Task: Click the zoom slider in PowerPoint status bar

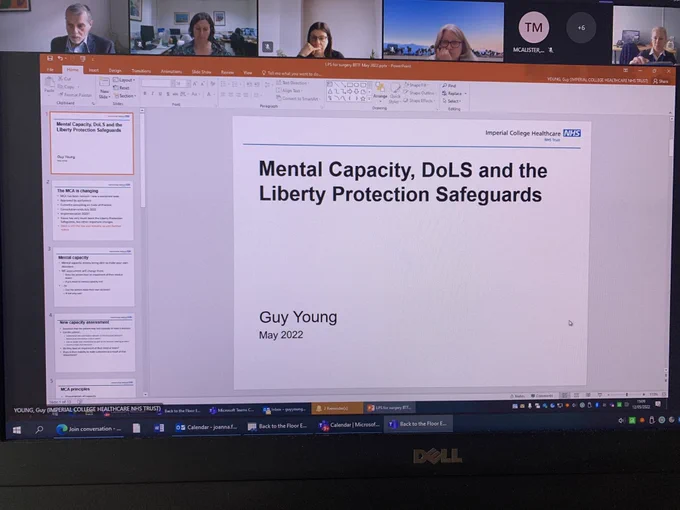Action: pos(626,395)
